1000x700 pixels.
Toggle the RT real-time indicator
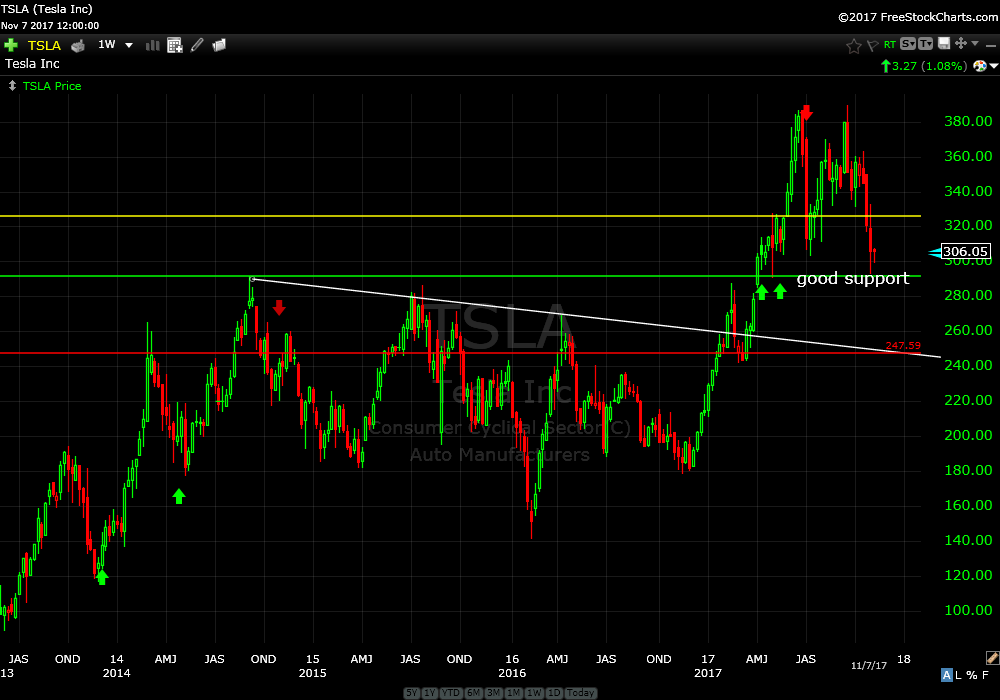(888, 45)
